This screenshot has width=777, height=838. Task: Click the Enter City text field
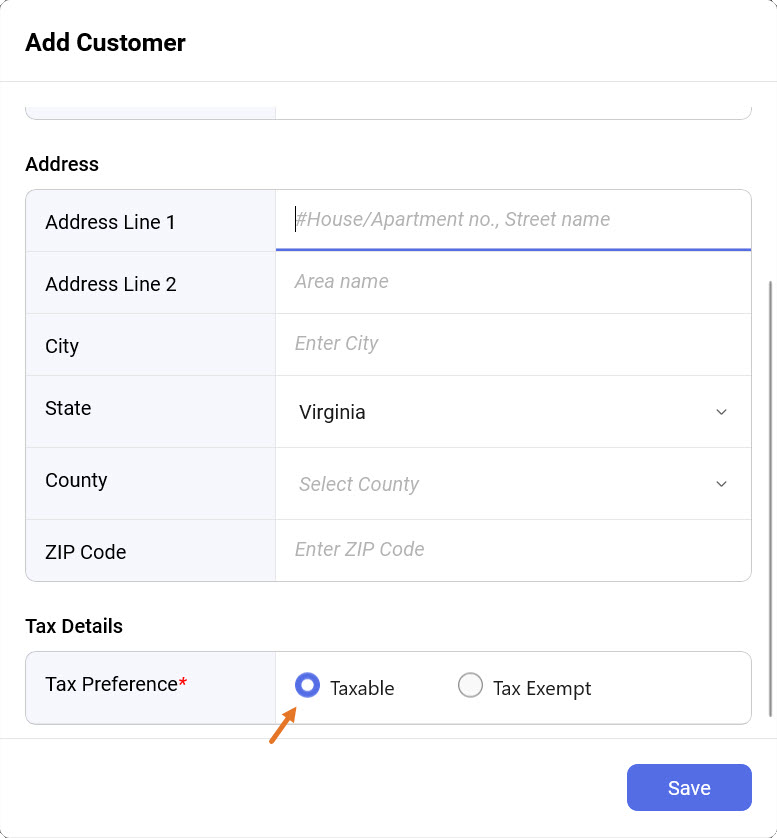coord(512,344)
